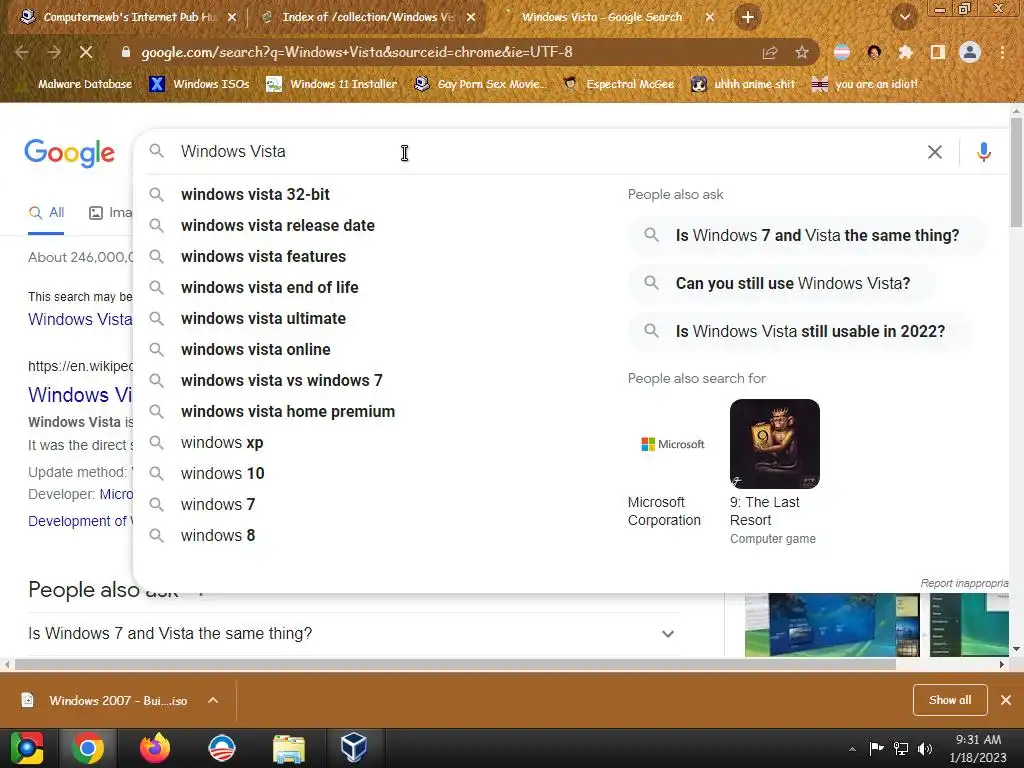This screenshot has height=768, width=1024.
Task: Close the Index of /collection tab
Action: [x=471, y=18]
